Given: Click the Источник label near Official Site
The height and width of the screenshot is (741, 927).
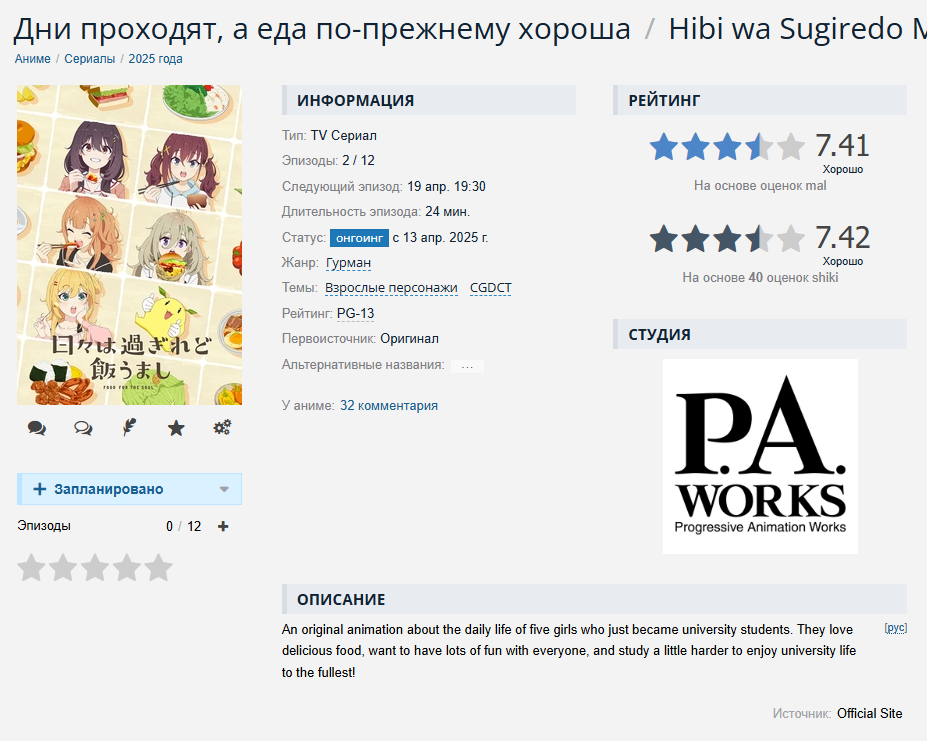Looking at the screenshot, I should click(802, 714).
